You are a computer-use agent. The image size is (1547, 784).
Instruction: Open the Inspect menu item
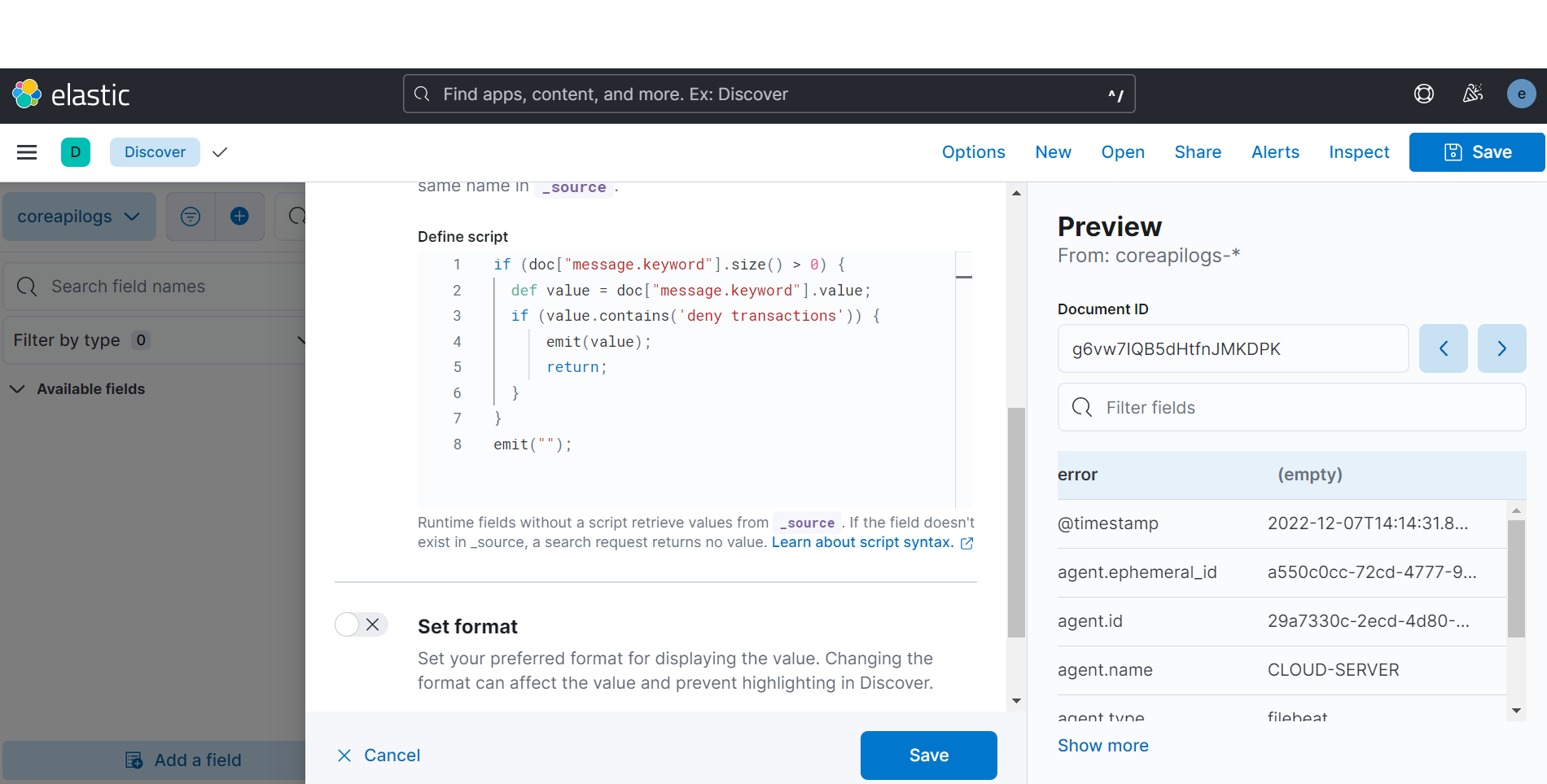coord(1358,152)
